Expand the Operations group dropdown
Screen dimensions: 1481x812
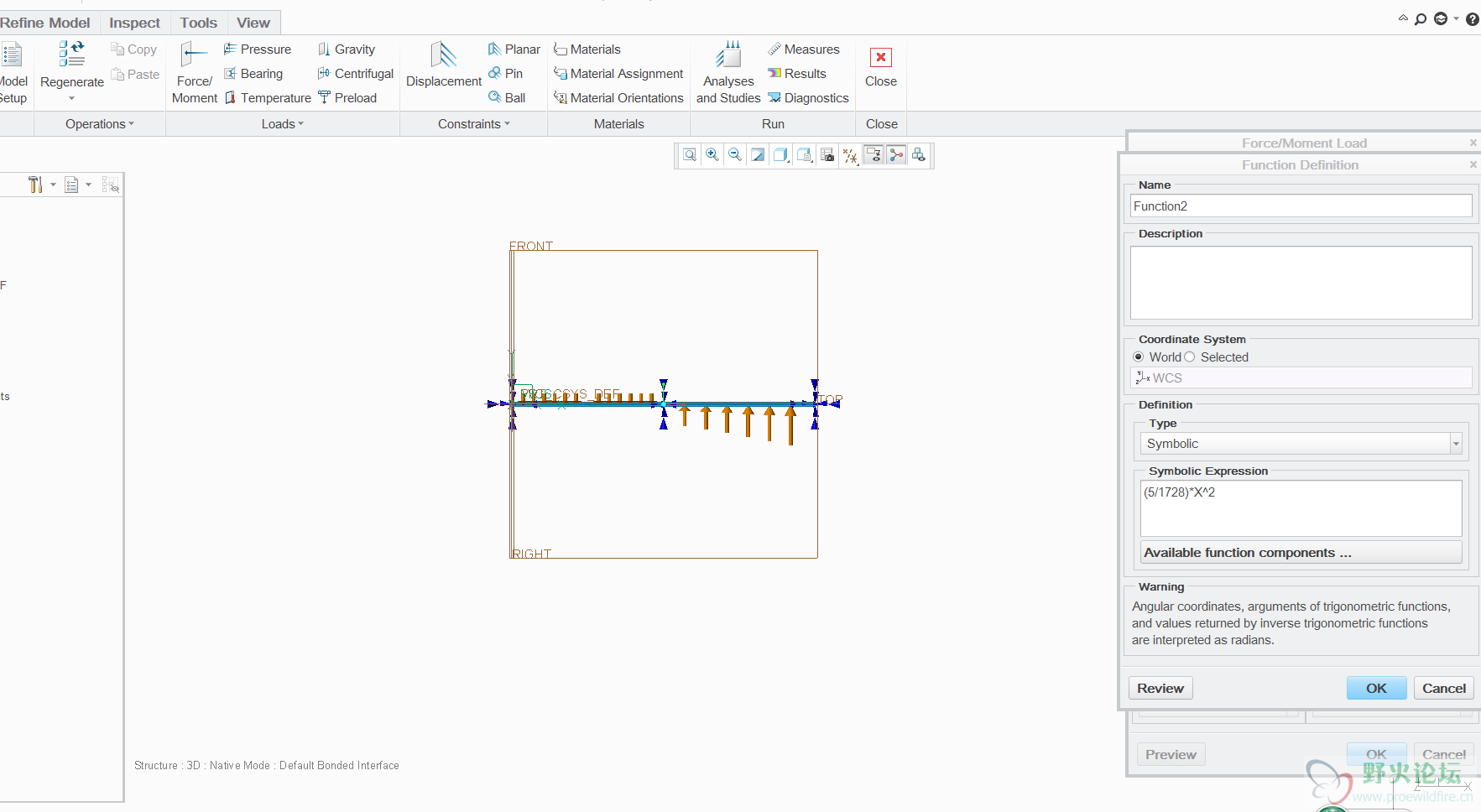[x=100, y=124]
